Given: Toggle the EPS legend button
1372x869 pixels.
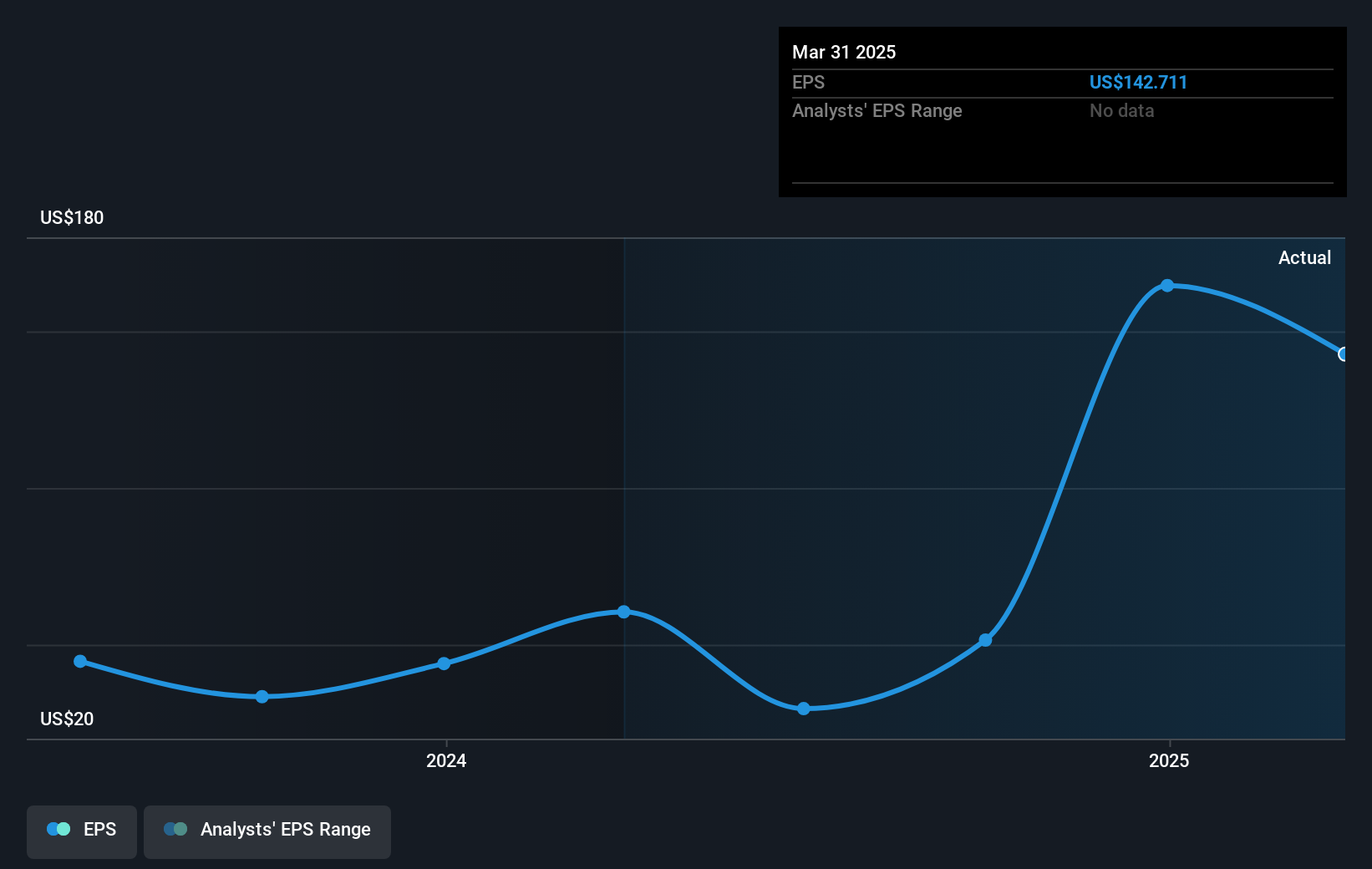Looking at the screenshot, I should (x=82, y=831).
